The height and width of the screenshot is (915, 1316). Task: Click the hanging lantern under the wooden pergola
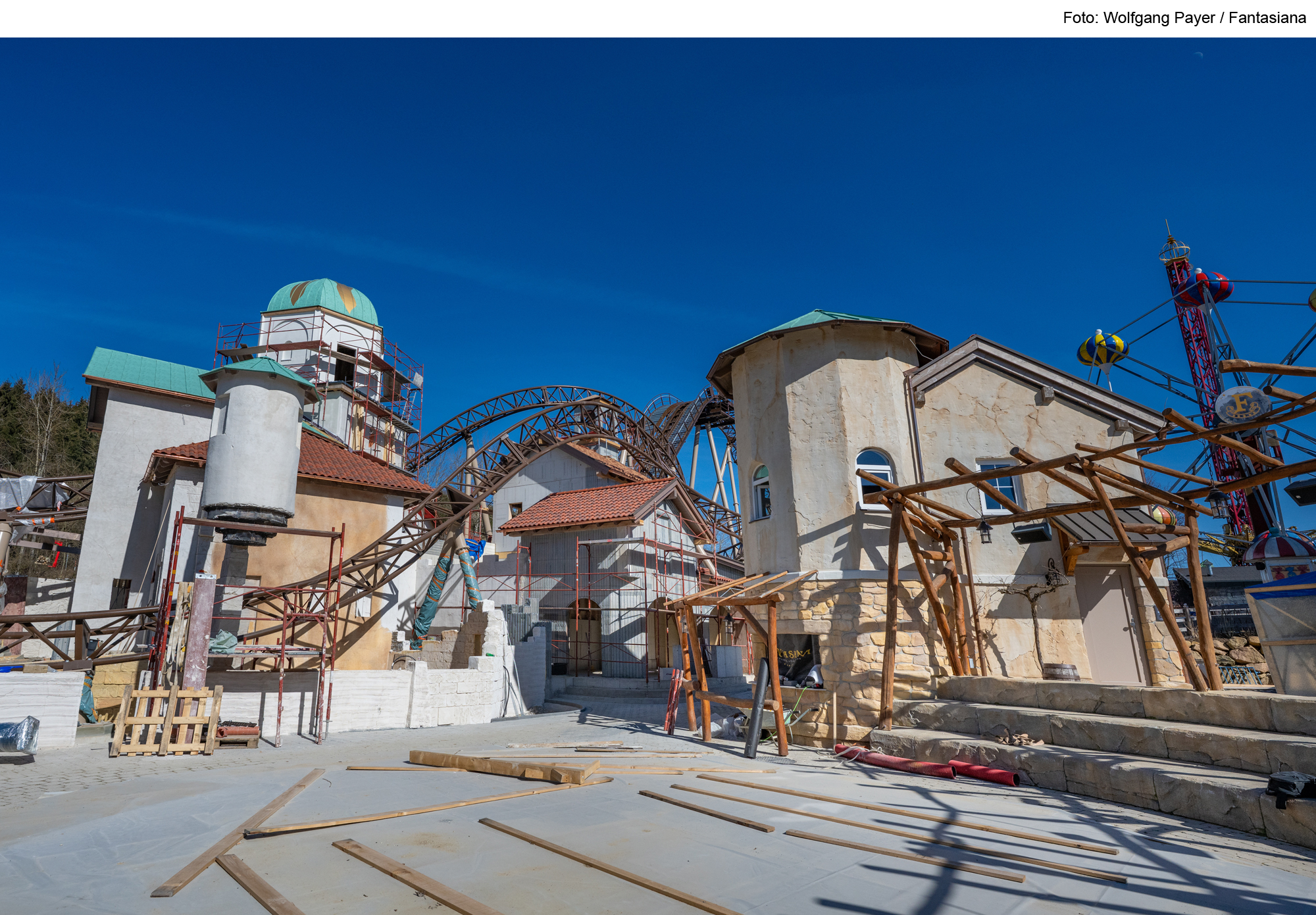click(984, 530)
